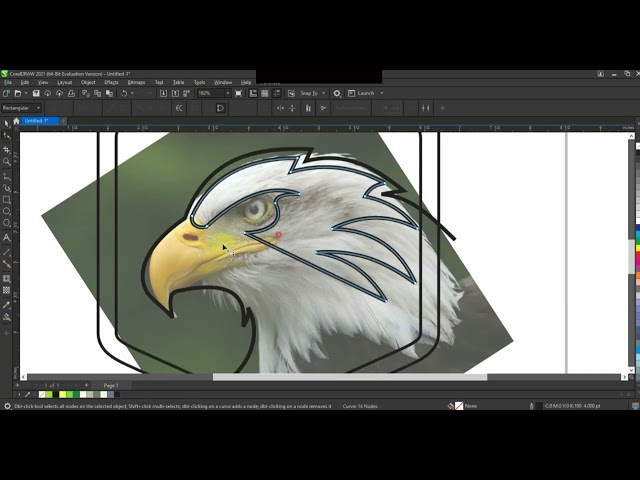Click the Open folder icon
This screenshot has width=640, height=480.
(x=18, y=93)
